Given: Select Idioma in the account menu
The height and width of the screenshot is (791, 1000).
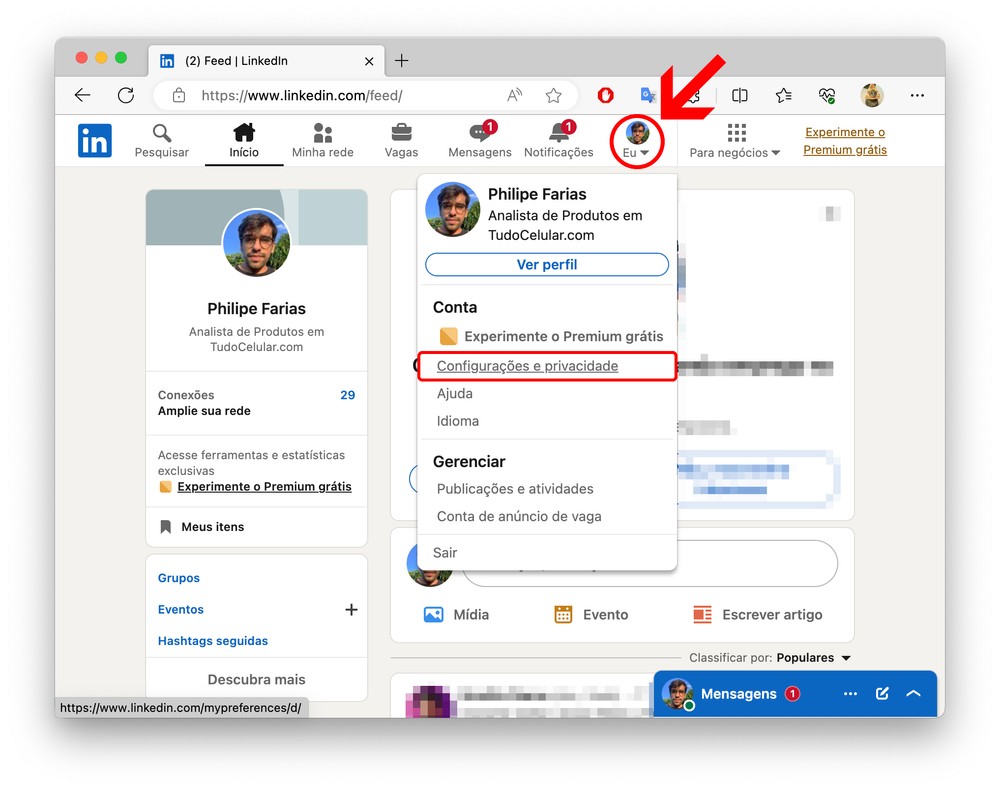Looking at the screenshot, I should pos(458,421).
